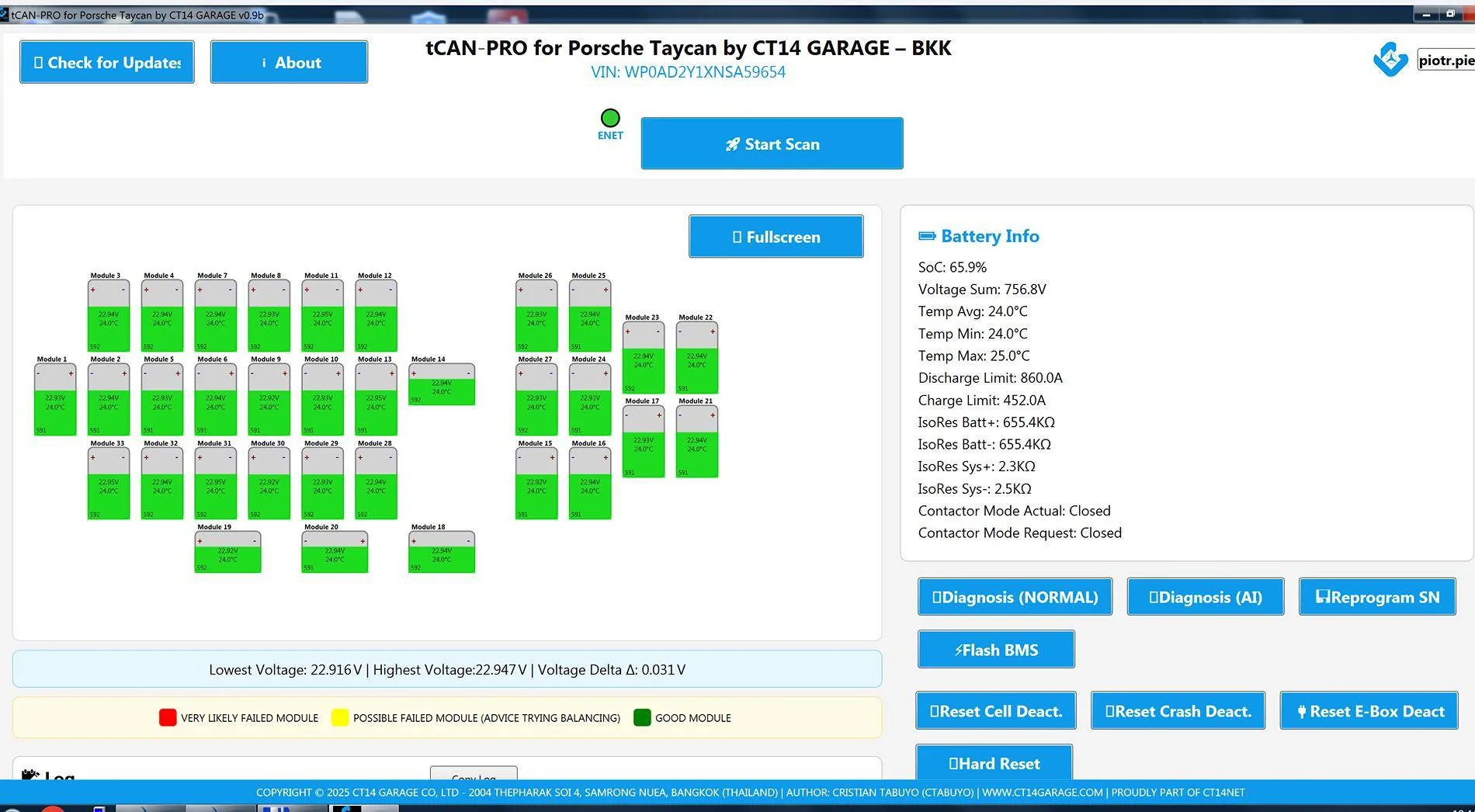Image resolution: width=1475 pixels, height=812 pixels.
Task: Open the About dialog
Action: 289,62
